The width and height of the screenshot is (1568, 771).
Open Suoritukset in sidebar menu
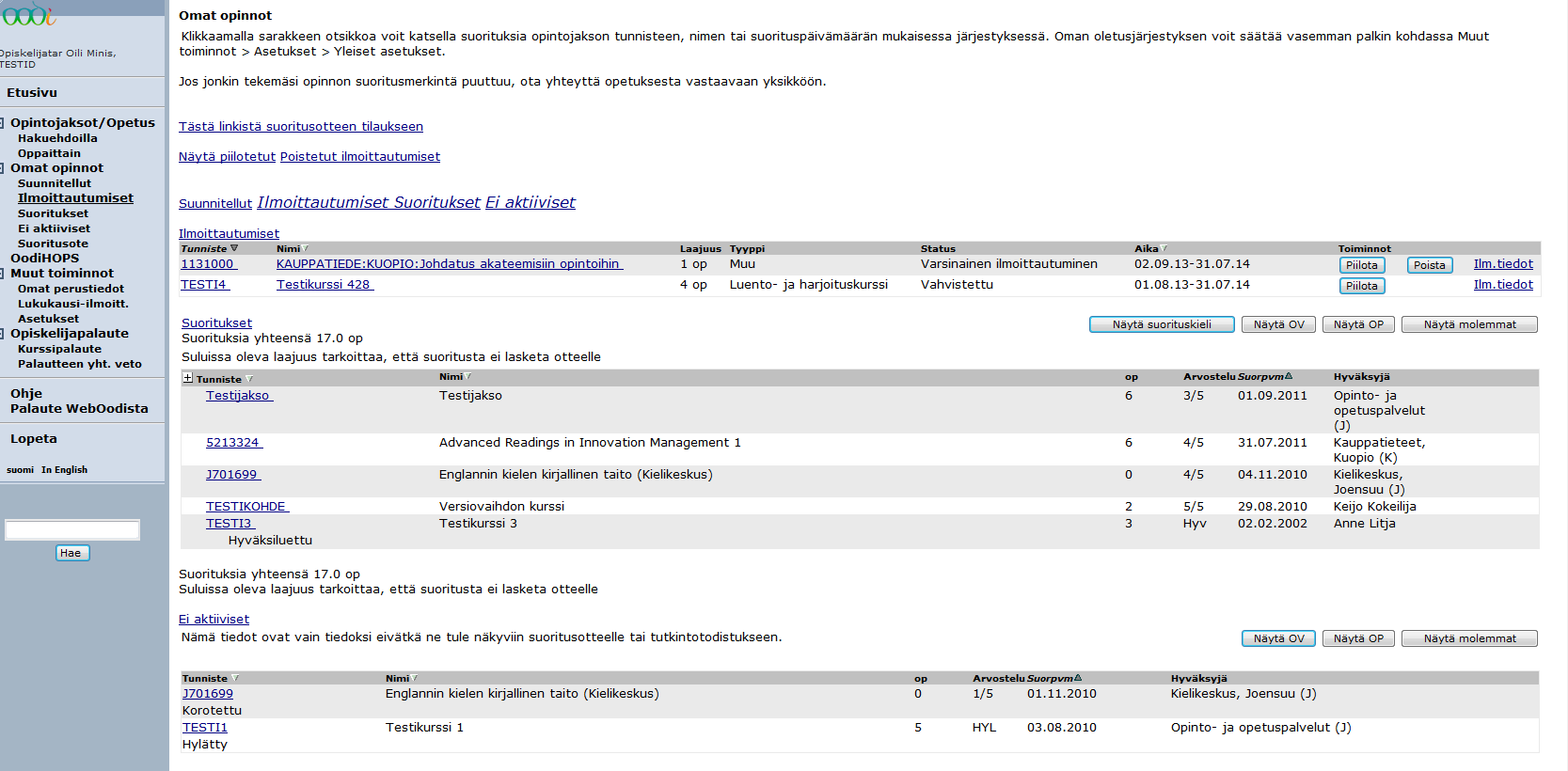pyautogui.click(x=53, y=213)
